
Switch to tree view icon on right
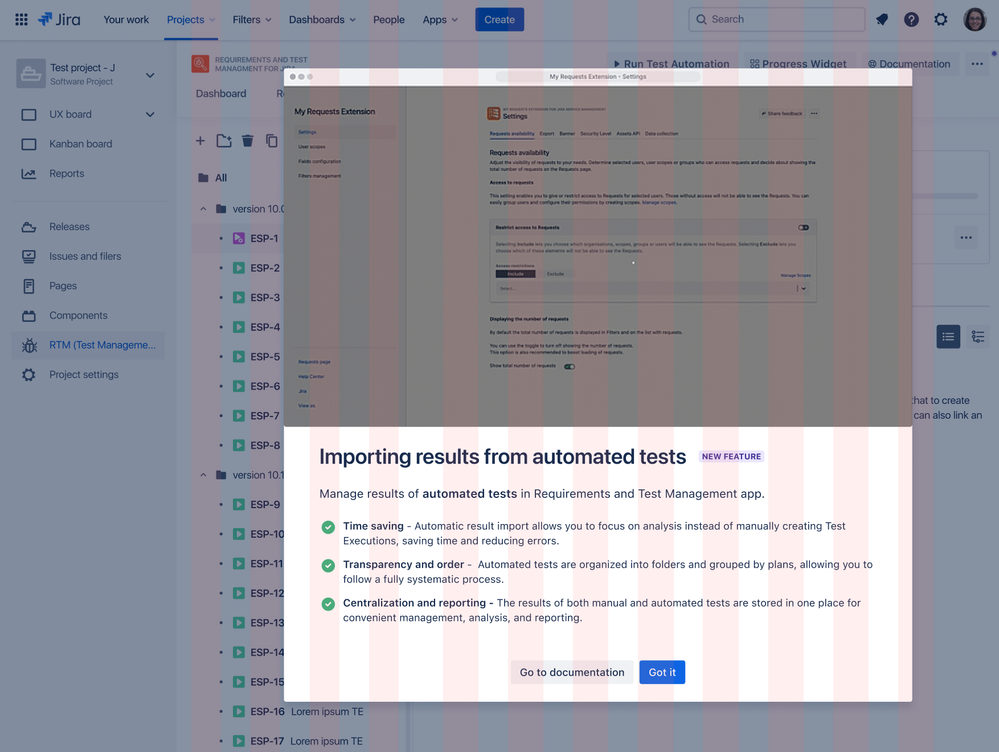(x=977, y=336)
